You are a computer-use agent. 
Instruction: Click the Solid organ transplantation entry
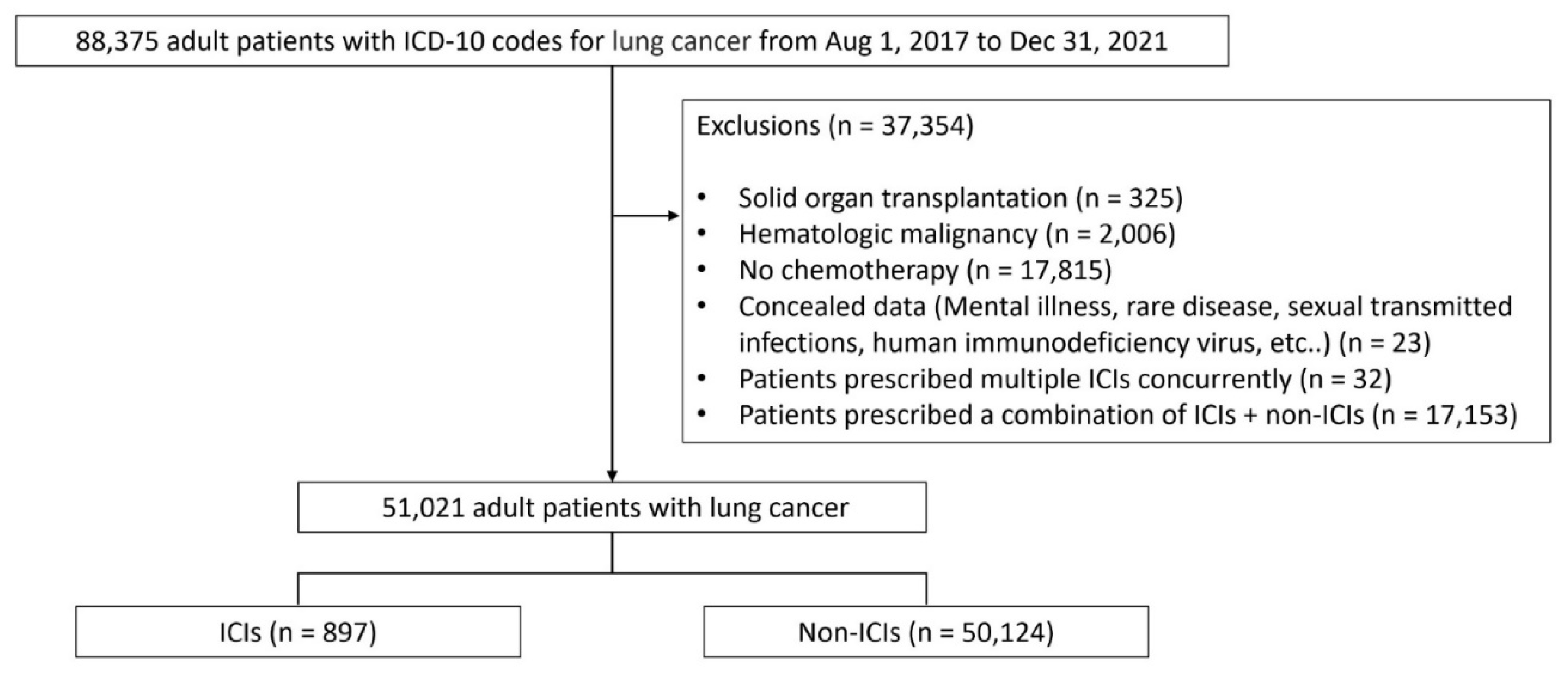960,198
